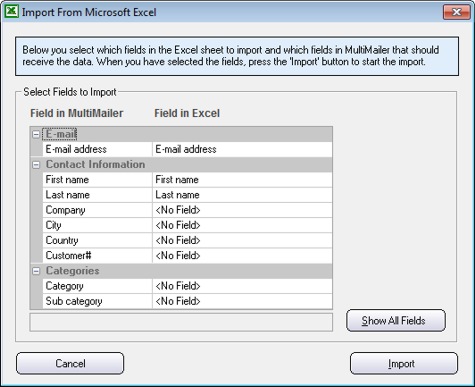Open Excel field for First name row
The height and width of the screenshot is (387, 475).
242,180
